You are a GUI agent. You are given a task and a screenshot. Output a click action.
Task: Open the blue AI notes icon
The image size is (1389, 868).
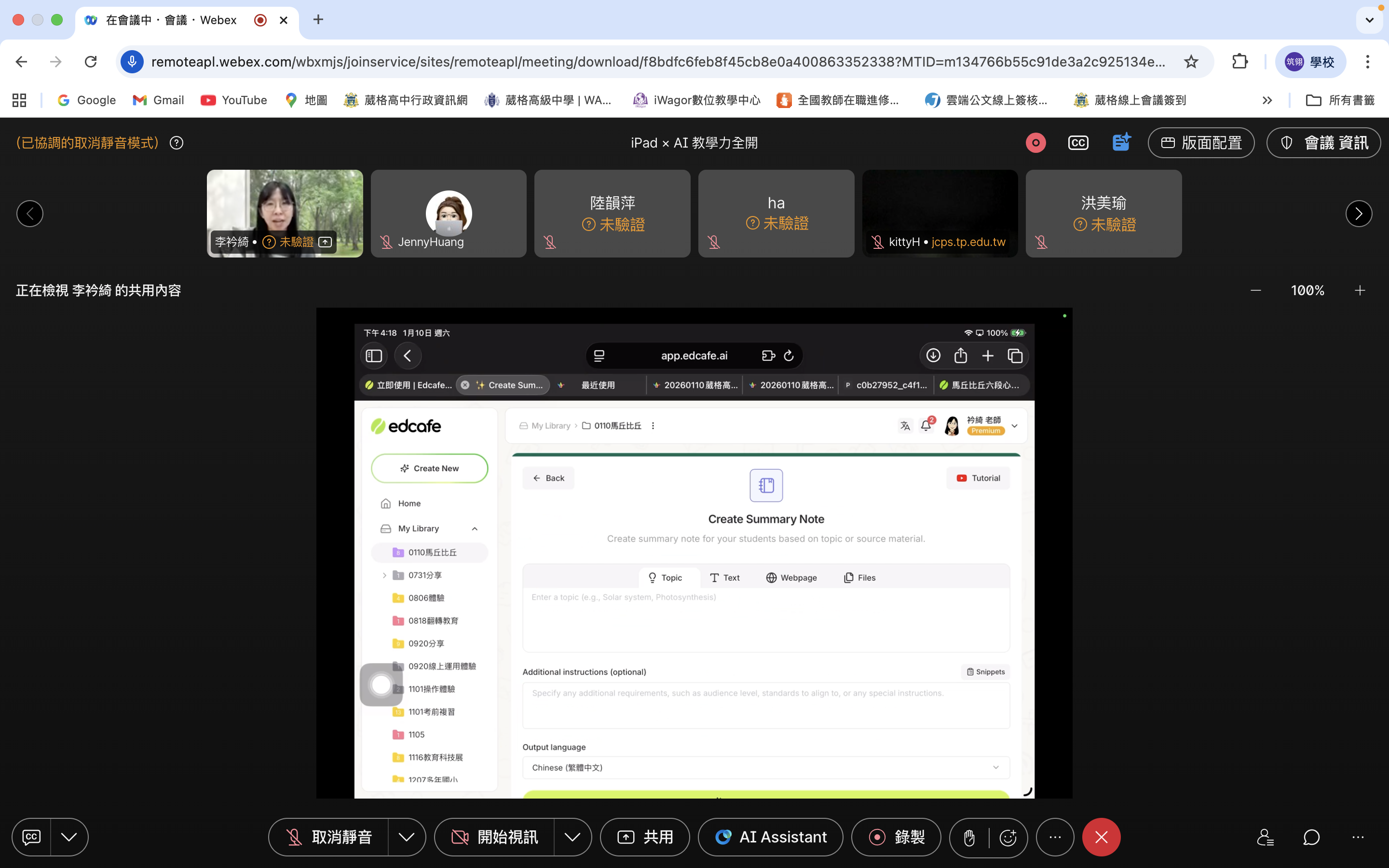coord(1120,142)
